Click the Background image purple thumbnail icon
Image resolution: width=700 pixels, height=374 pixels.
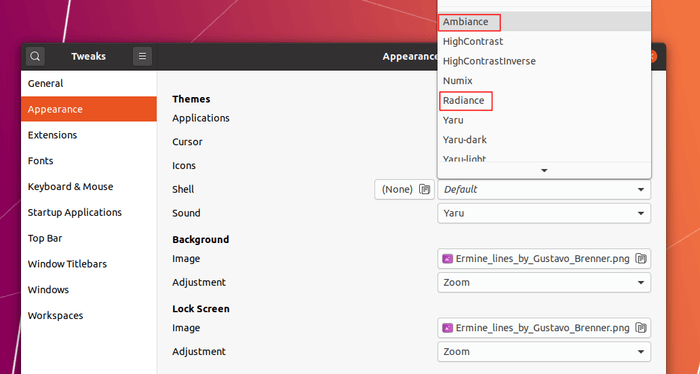(447, 259)
